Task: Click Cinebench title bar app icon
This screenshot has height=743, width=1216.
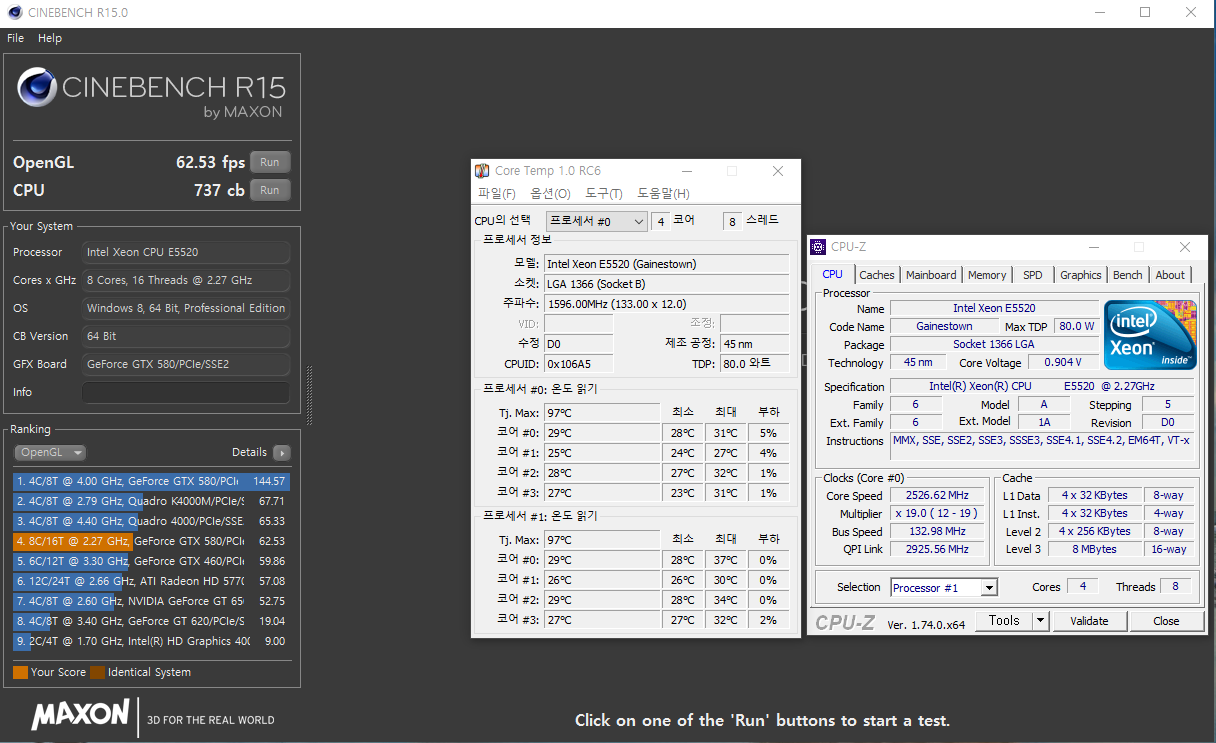Action: 14,13
